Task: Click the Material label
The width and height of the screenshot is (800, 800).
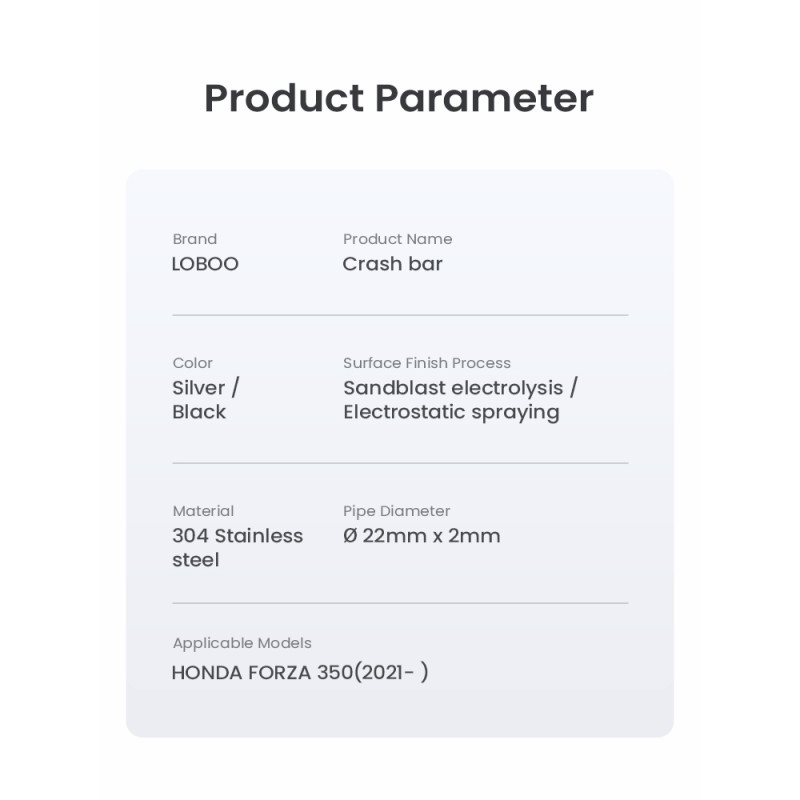Action: click(x=203, y=511)
